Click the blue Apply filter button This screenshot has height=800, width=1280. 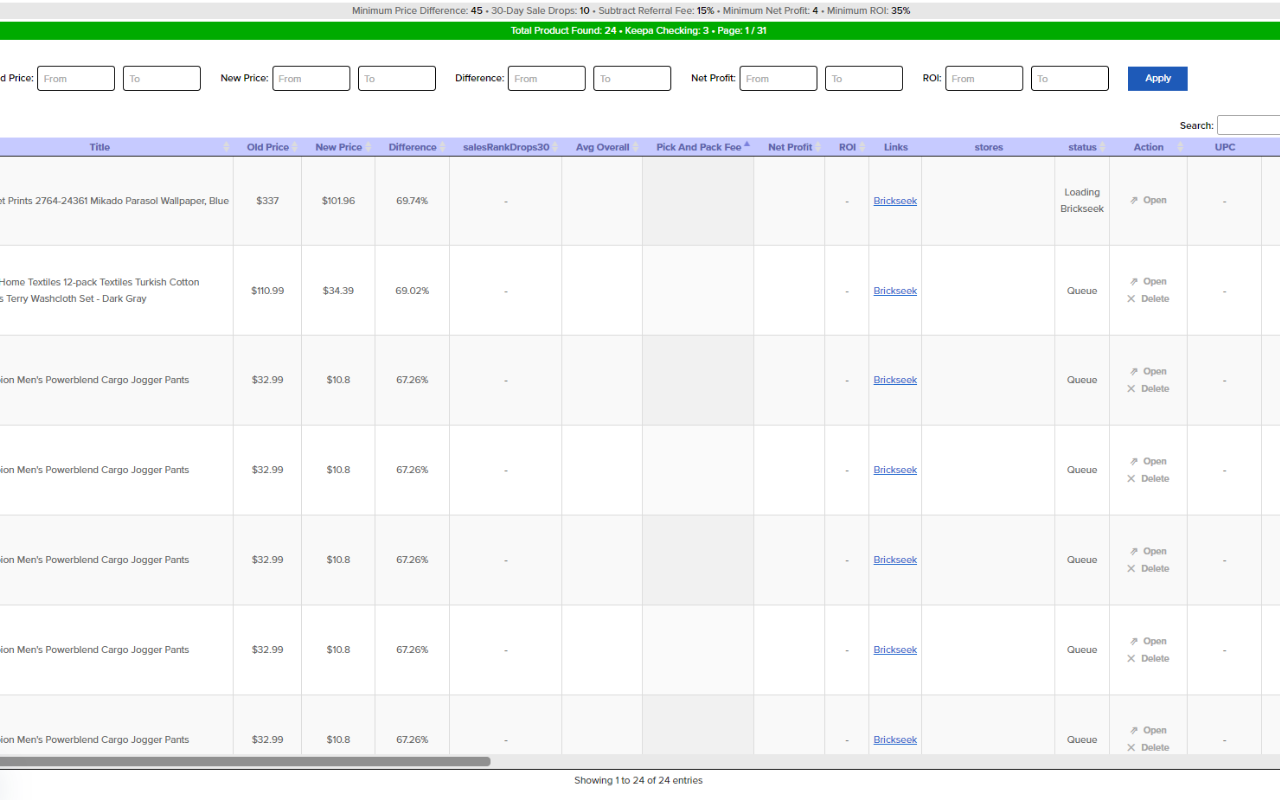click(x=1157, y=78)
